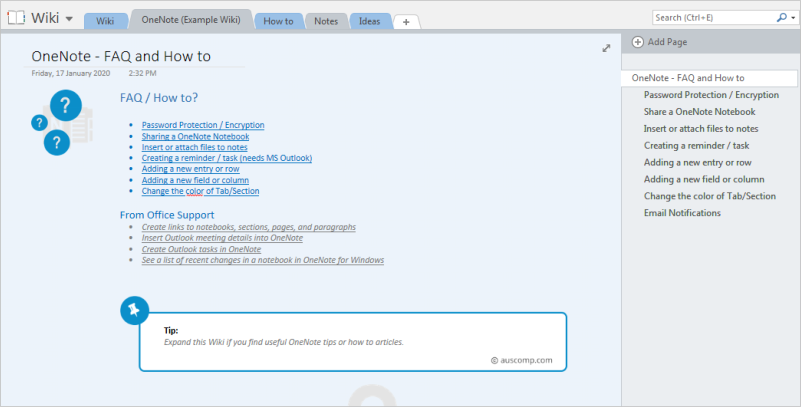This screenshot has width=801, height=407.
Task: Click the Tip: label in the box
Action: click(x=171, y=330)
